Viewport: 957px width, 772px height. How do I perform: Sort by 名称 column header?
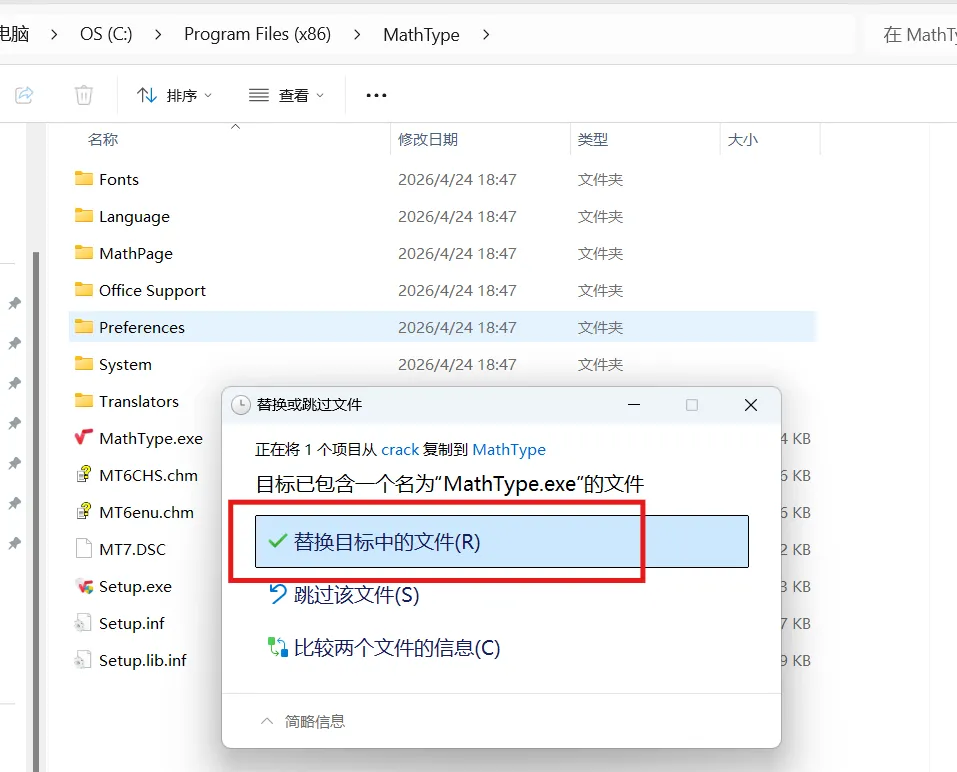pyautogui.click(x=103, y=140)
